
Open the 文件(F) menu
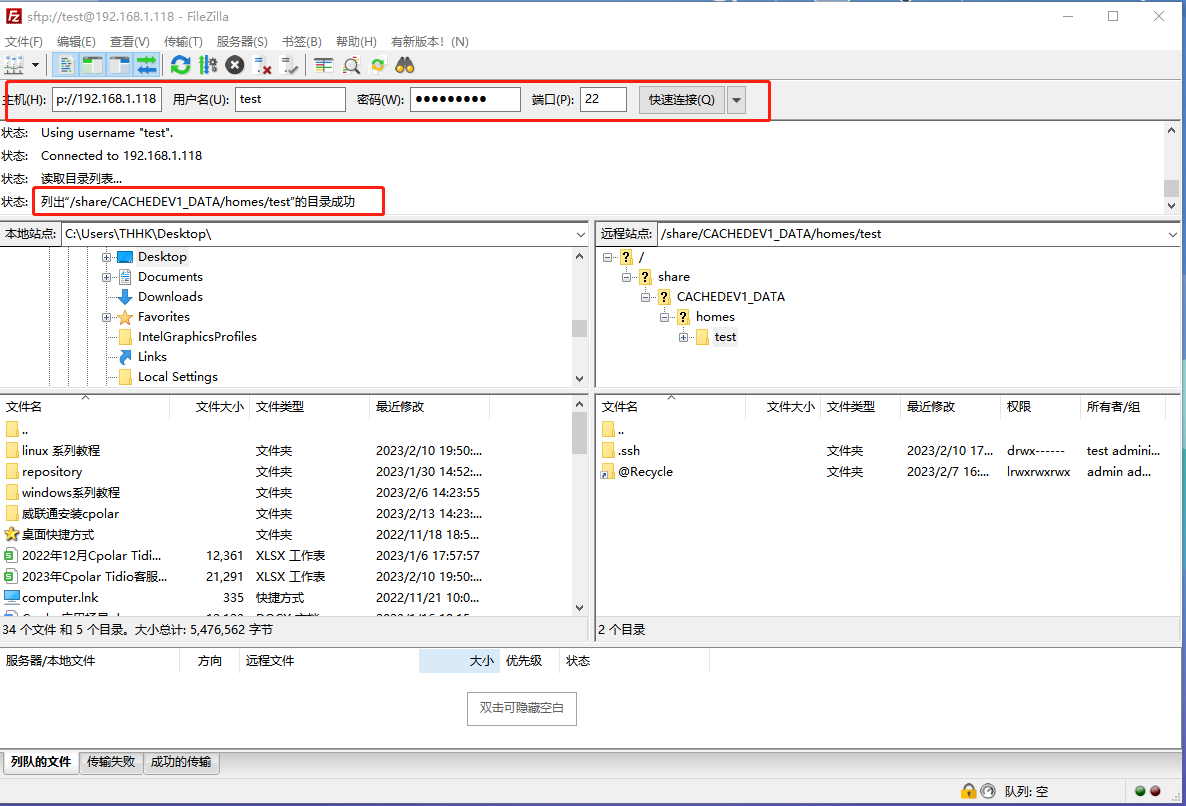(x=24, y=42)
